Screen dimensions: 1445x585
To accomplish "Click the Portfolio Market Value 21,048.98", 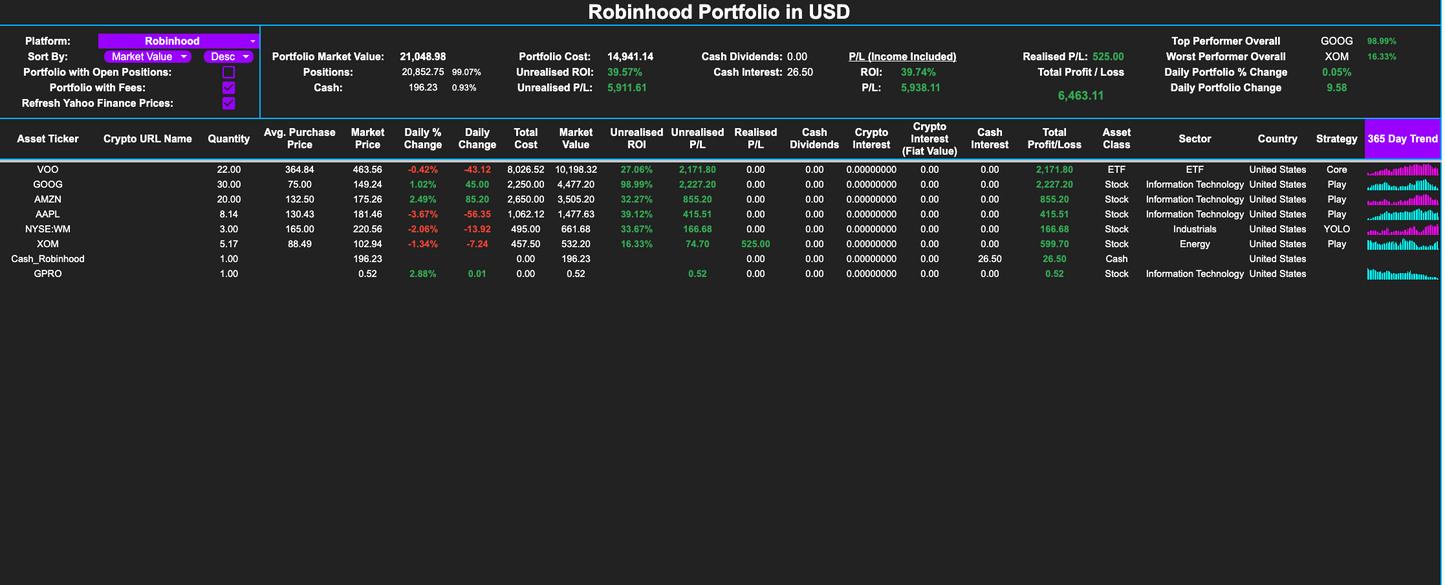I will (x=423, y=57).
